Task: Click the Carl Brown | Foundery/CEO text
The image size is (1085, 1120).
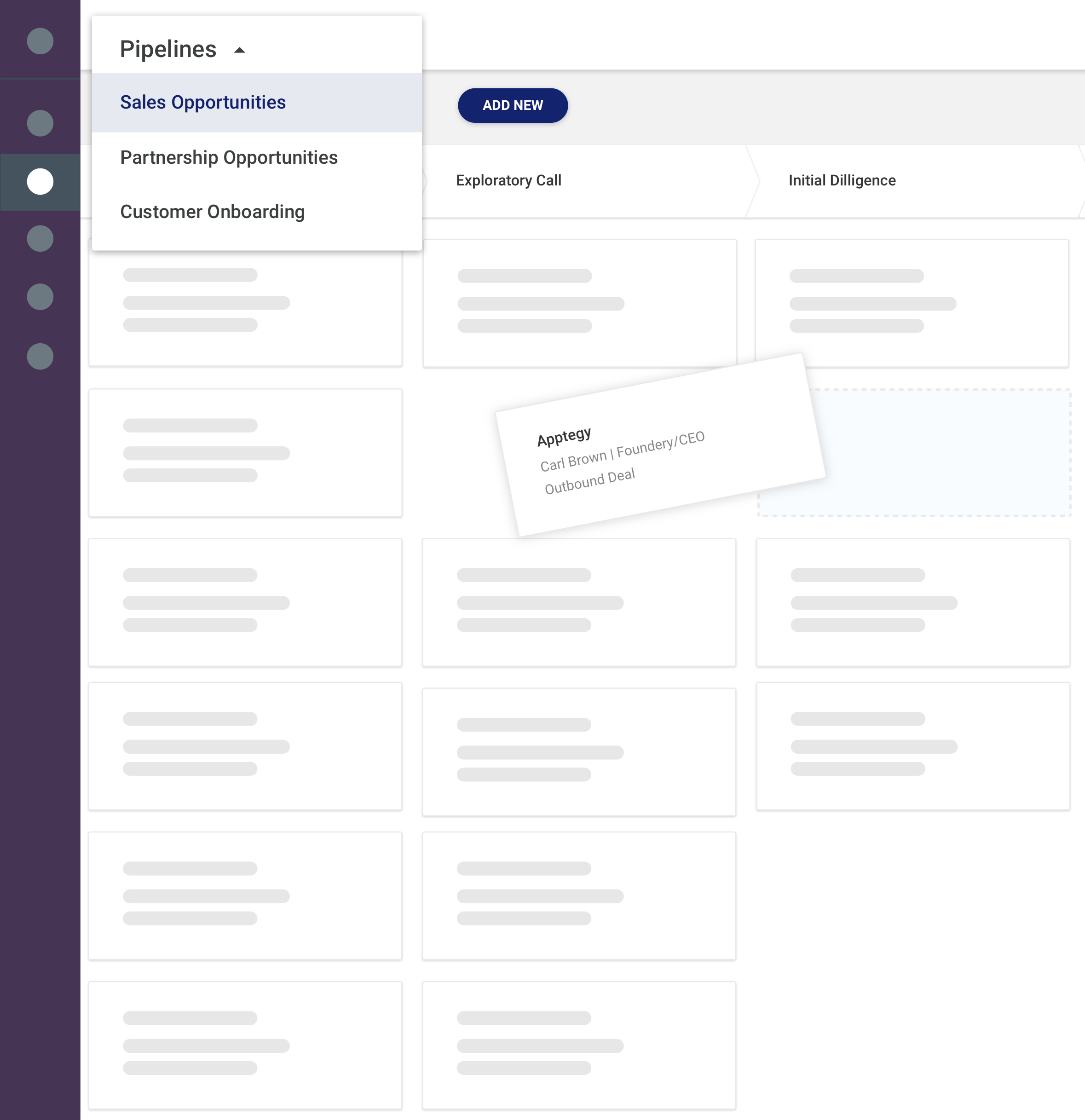Action: tap(622, 451)
